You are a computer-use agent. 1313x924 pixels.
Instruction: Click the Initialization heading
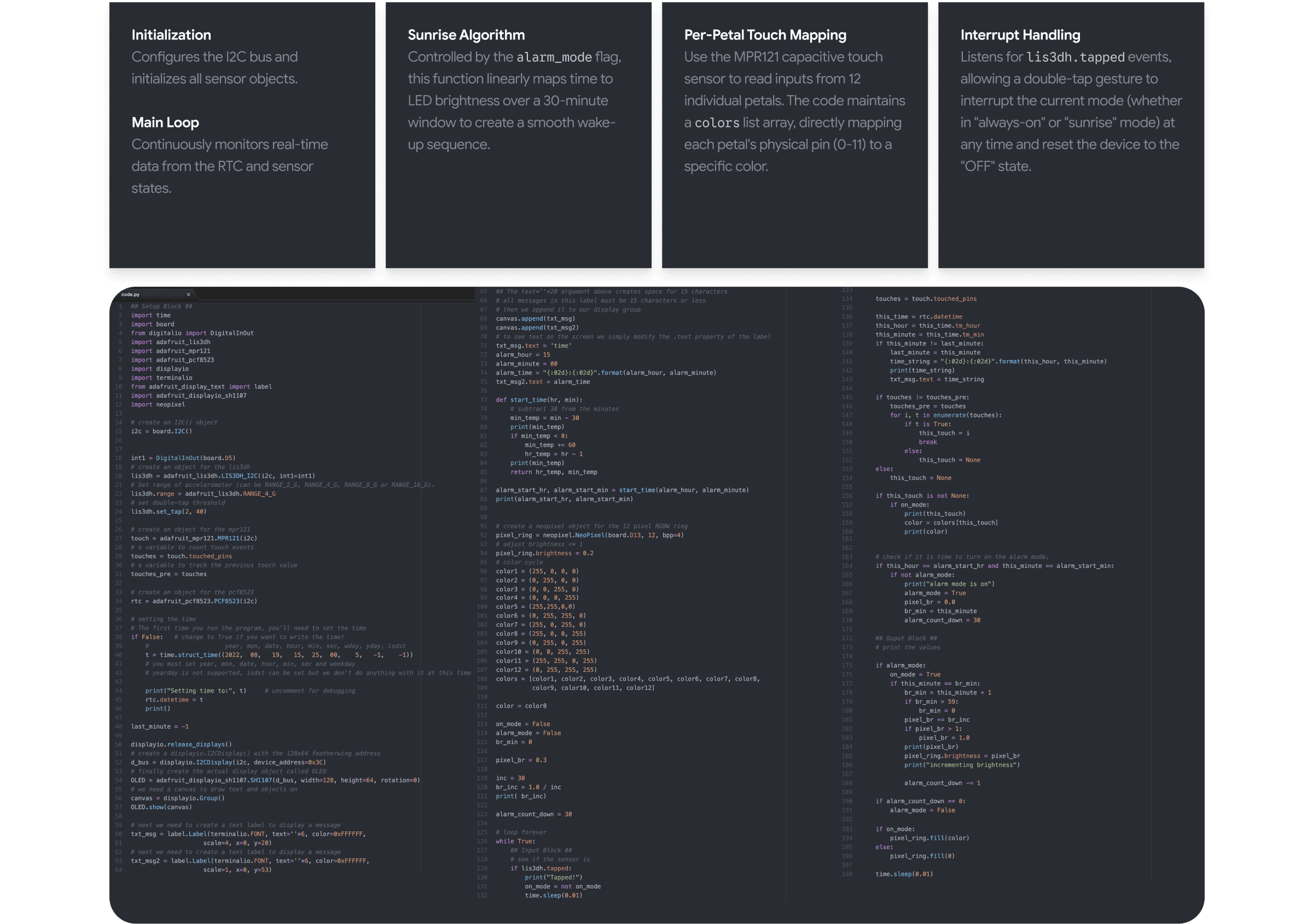[171, 35]
